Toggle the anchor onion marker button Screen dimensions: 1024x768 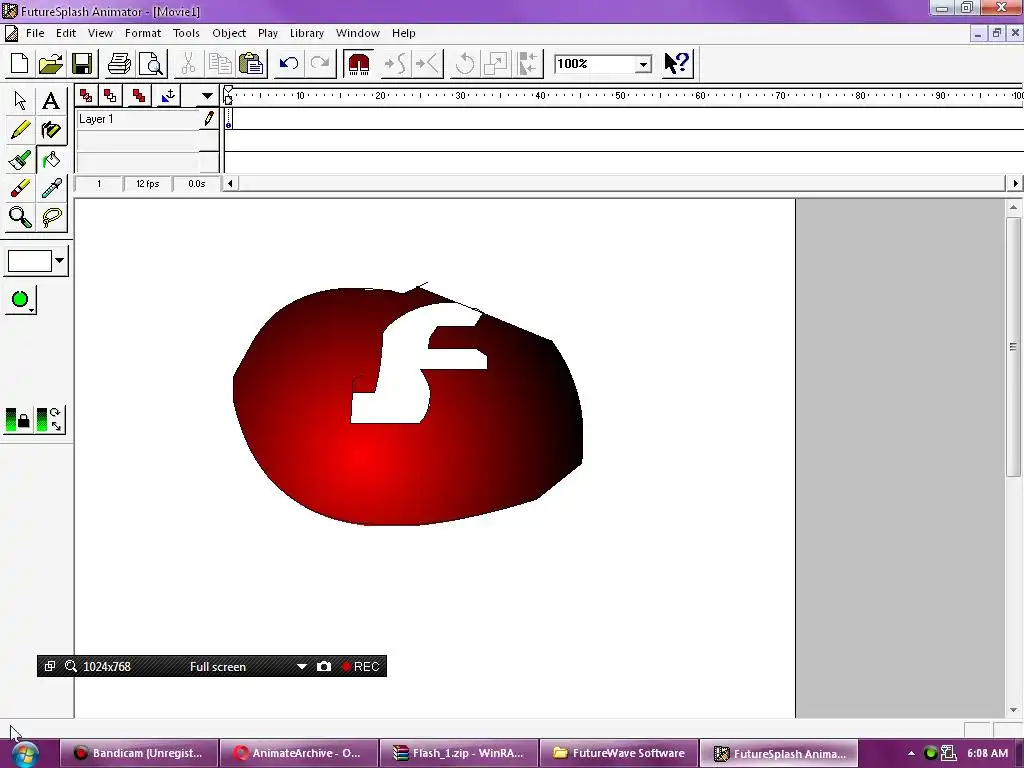[x=168, y=96]
